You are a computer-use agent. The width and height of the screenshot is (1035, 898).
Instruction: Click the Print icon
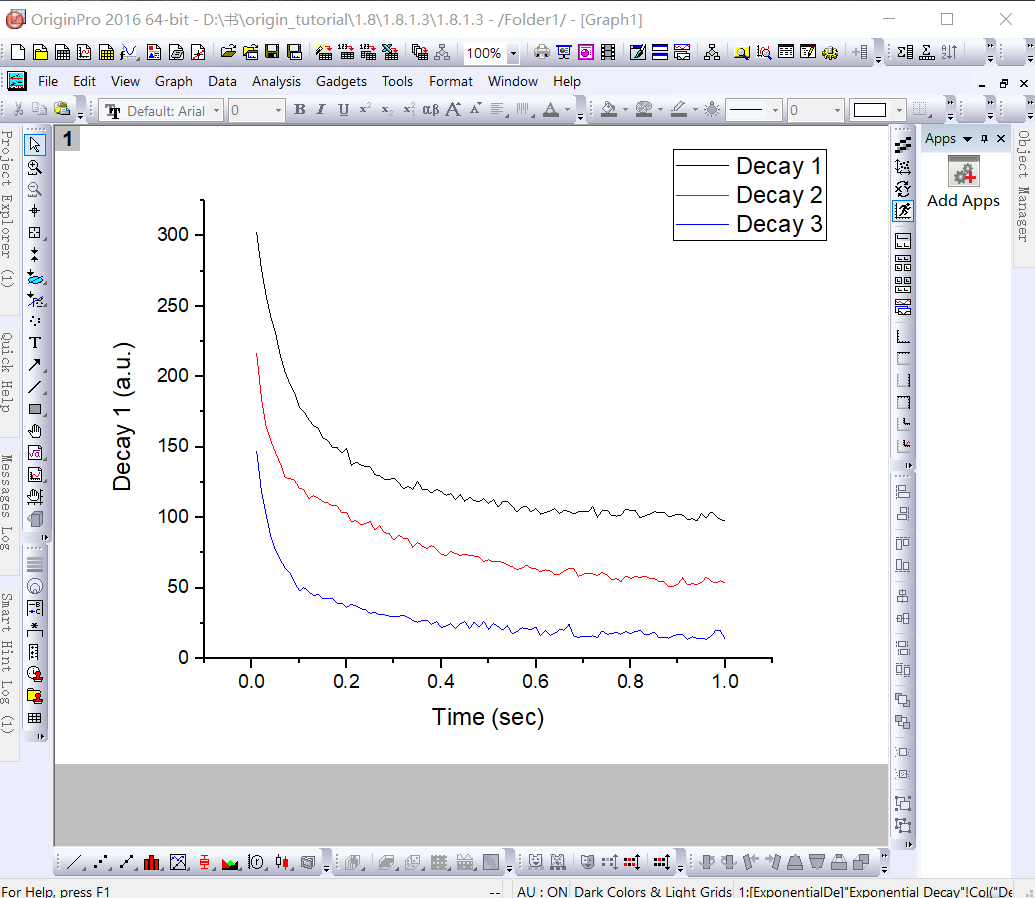pyautogui.click(x=542, y=52)
